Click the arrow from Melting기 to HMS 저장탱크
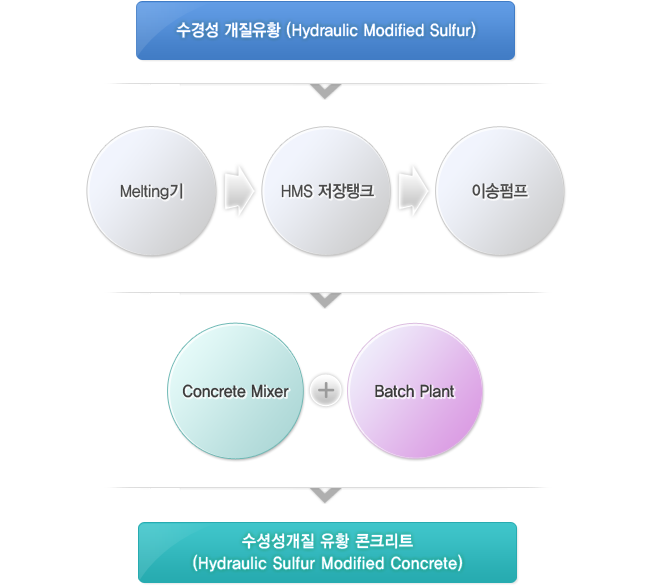Image resolution: width=650 pixels, height=585 pixels. pos(239,191)
